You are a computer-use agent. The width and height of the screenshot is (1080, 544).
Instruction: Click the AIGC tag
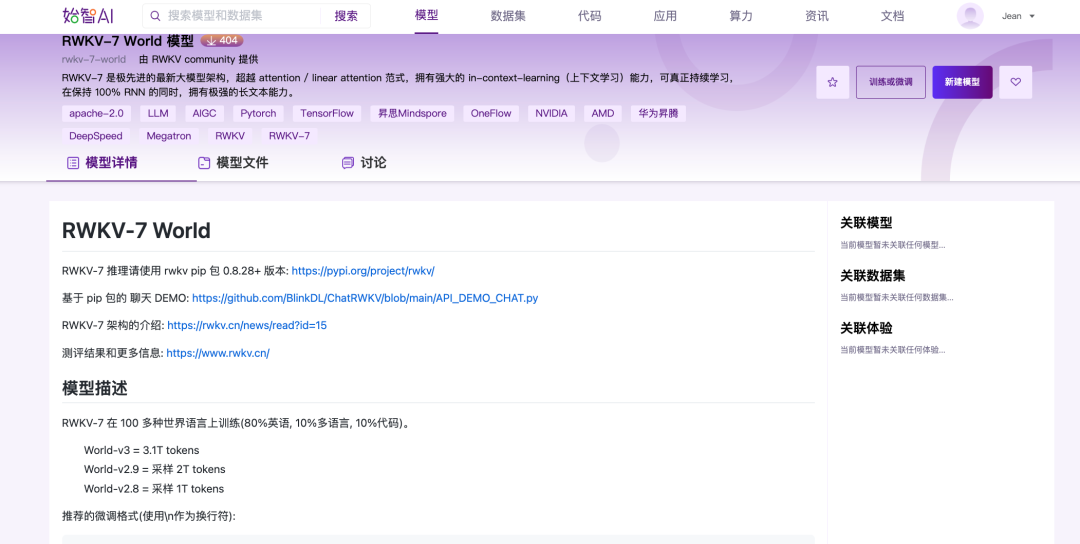tap(205, 114)
